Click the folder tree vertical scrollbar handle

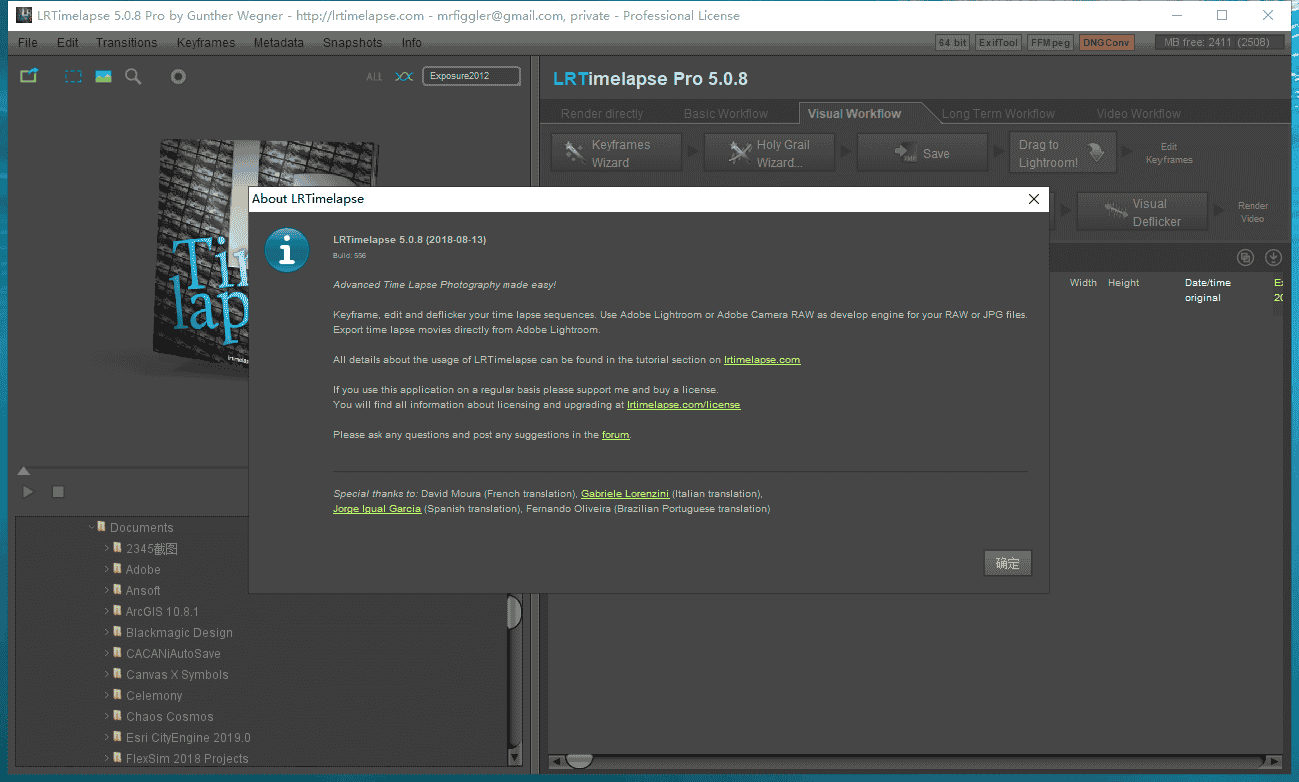514,612
